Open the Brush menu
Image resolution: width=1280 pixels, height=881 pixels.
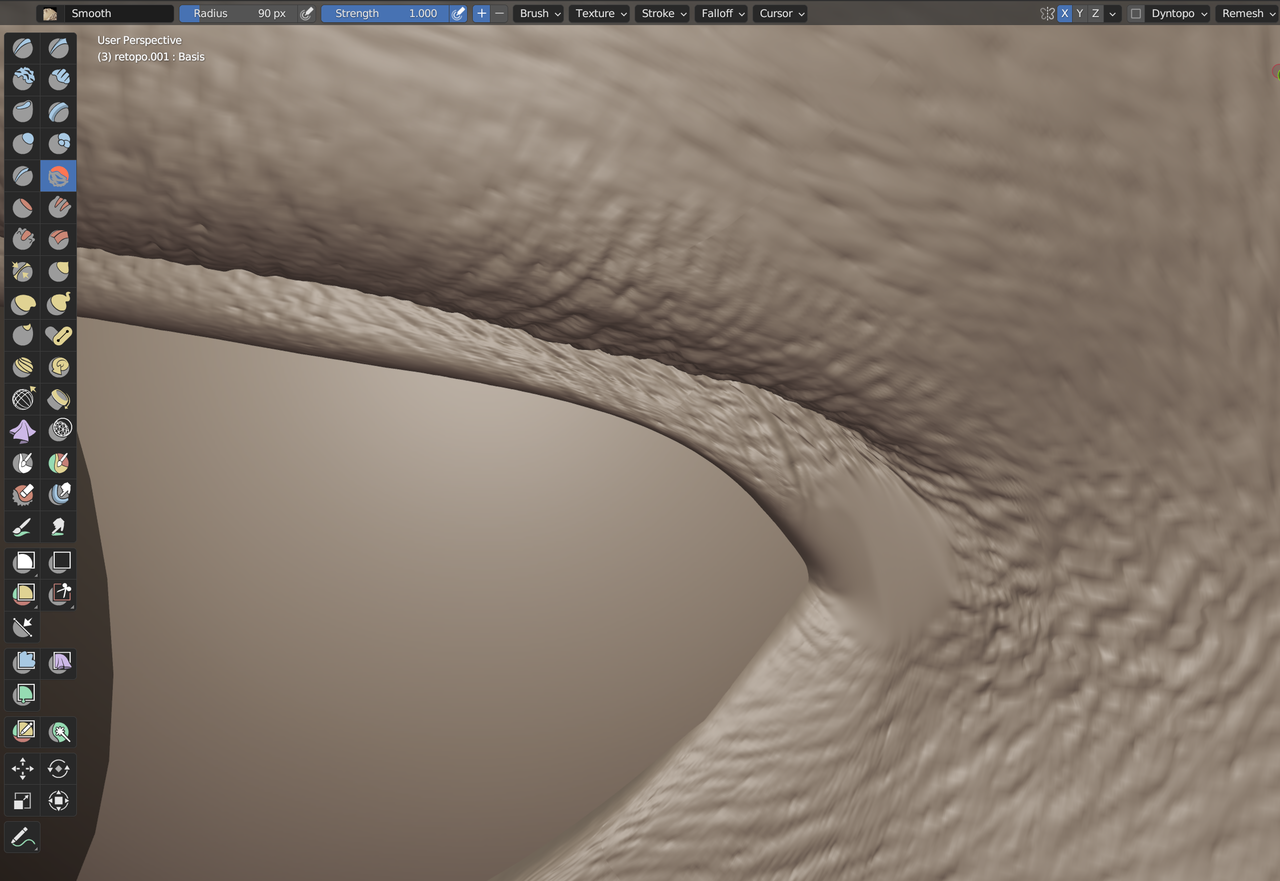(x=538, y=13)
